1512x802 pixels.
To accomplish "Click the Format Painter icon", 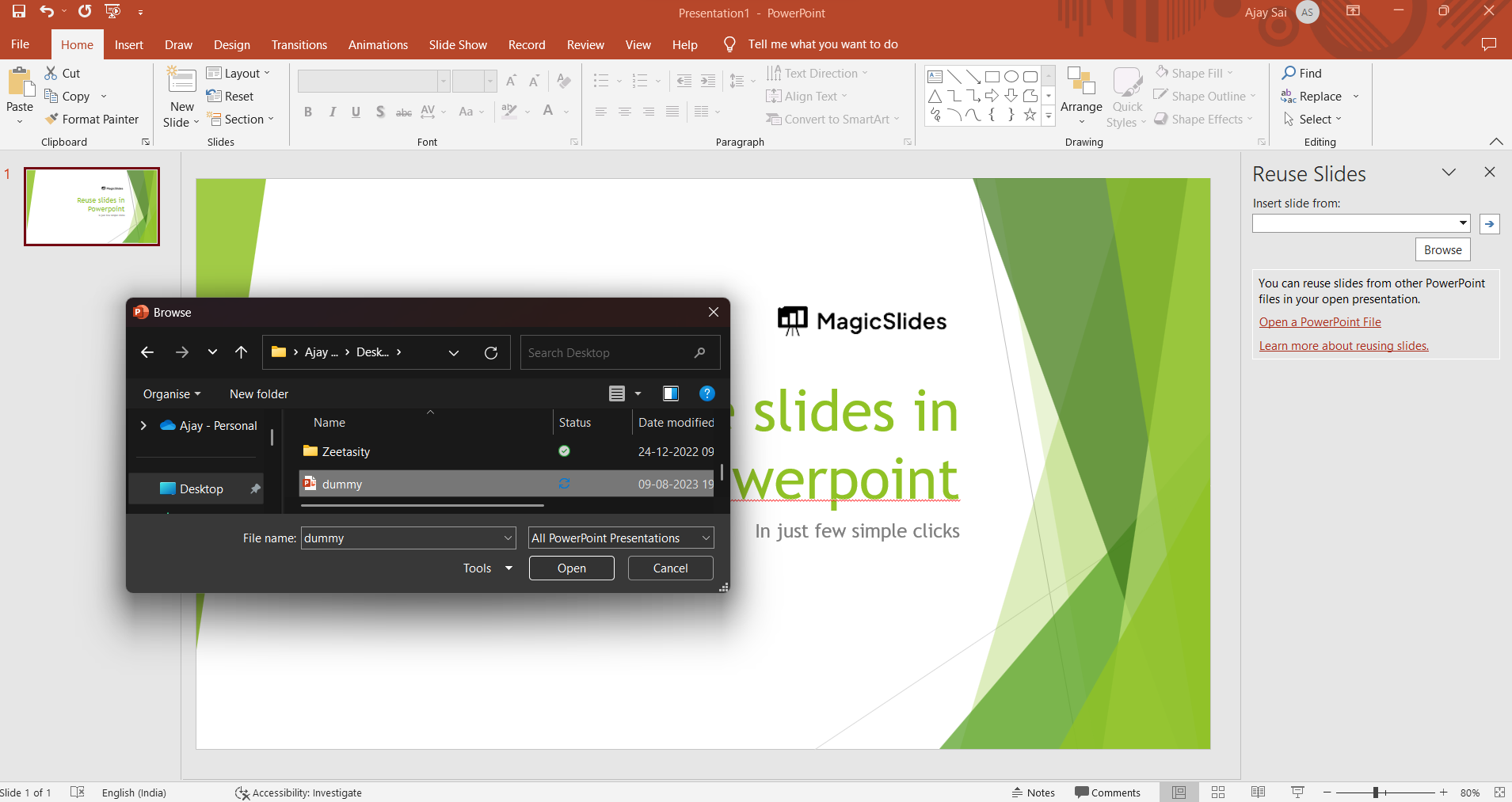I will point(52,120).
